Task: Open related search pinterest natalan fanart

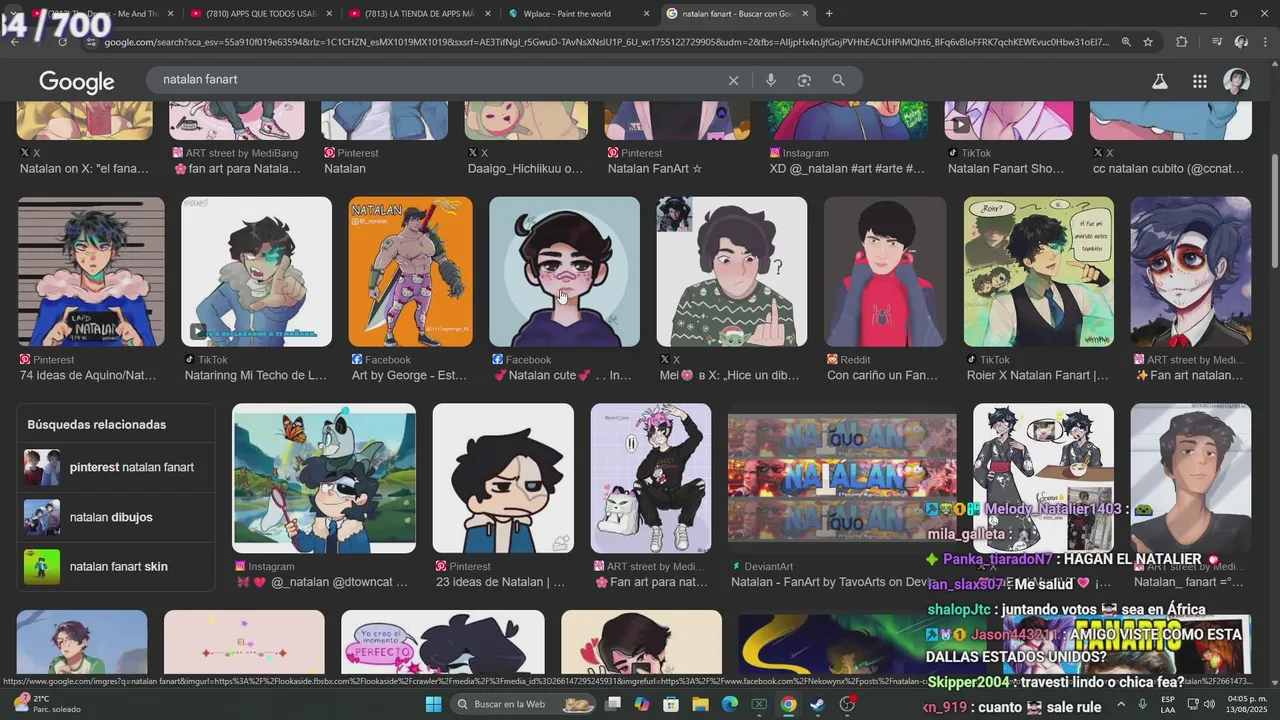Action: [116, 467]
